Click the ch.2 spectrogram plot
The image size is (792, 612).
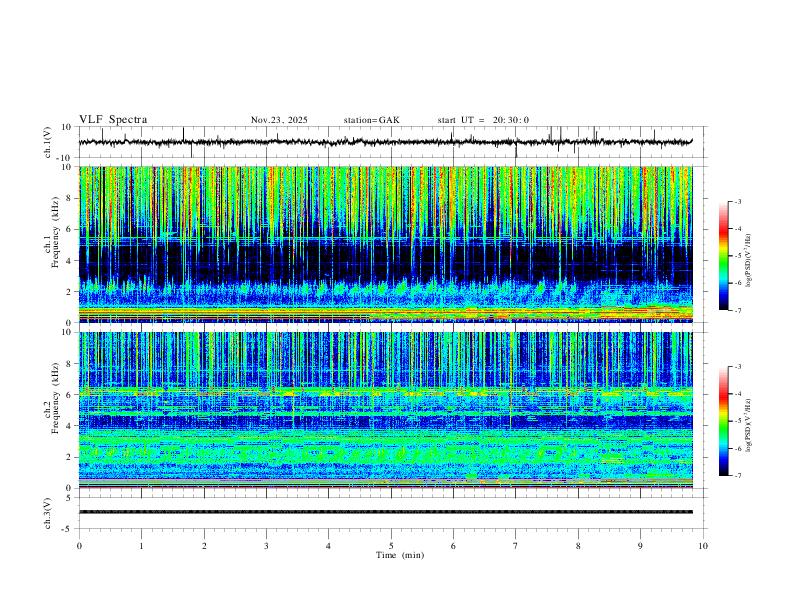pyautogui.click(x=385, y=410)
